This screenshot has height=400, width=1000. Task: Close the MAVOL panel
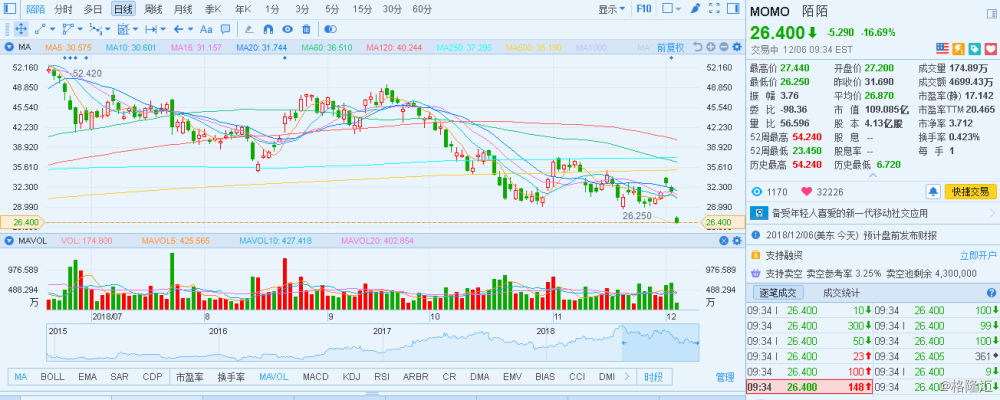click(x=724, y=241)
